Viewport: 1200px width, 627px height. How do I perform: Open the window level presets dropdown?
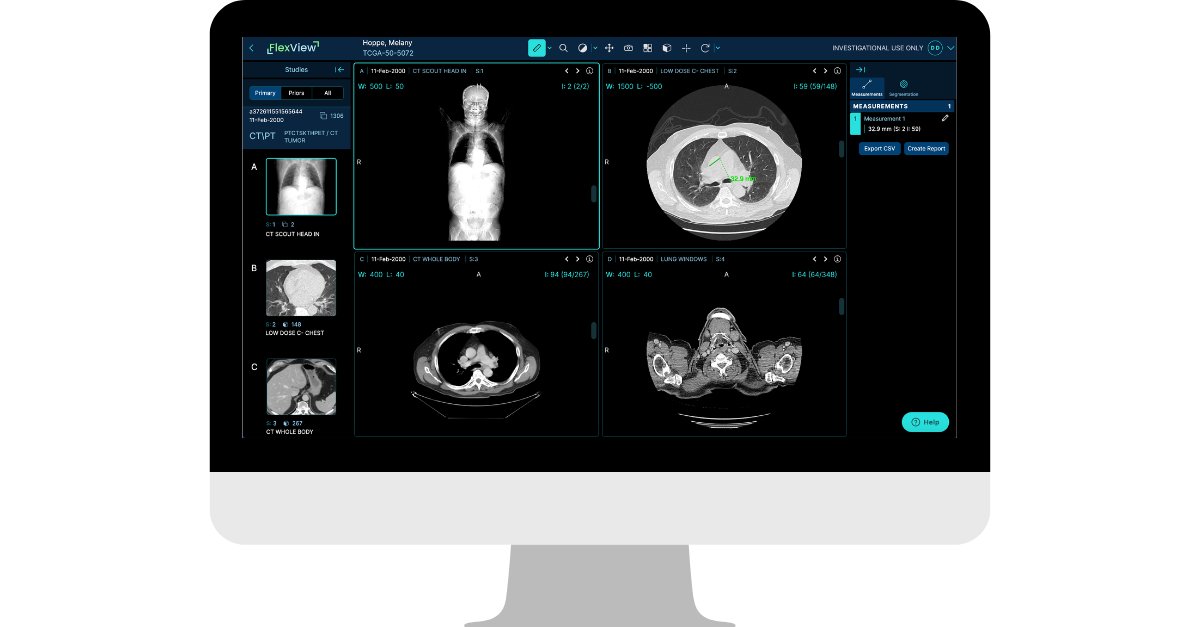596,47
